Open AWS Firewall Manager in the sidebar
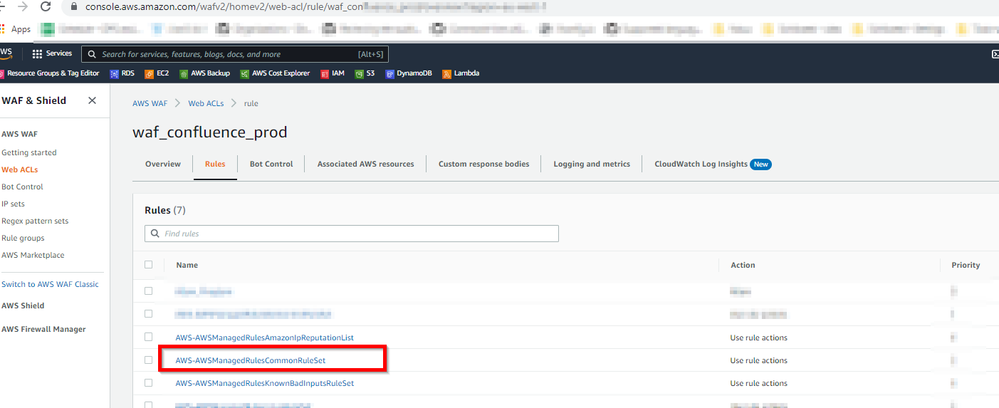The image size is (999, 408). pyautogui.click(x=43, y=329)
